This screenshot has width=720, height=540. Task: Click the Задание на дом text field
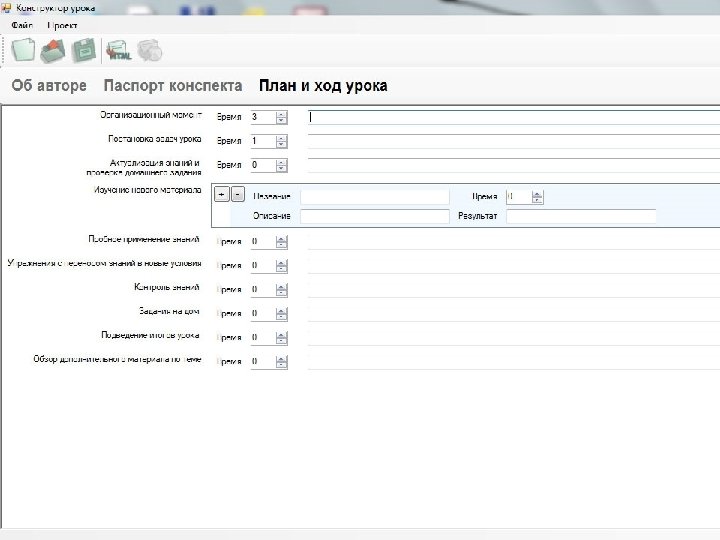coord(514,313)
